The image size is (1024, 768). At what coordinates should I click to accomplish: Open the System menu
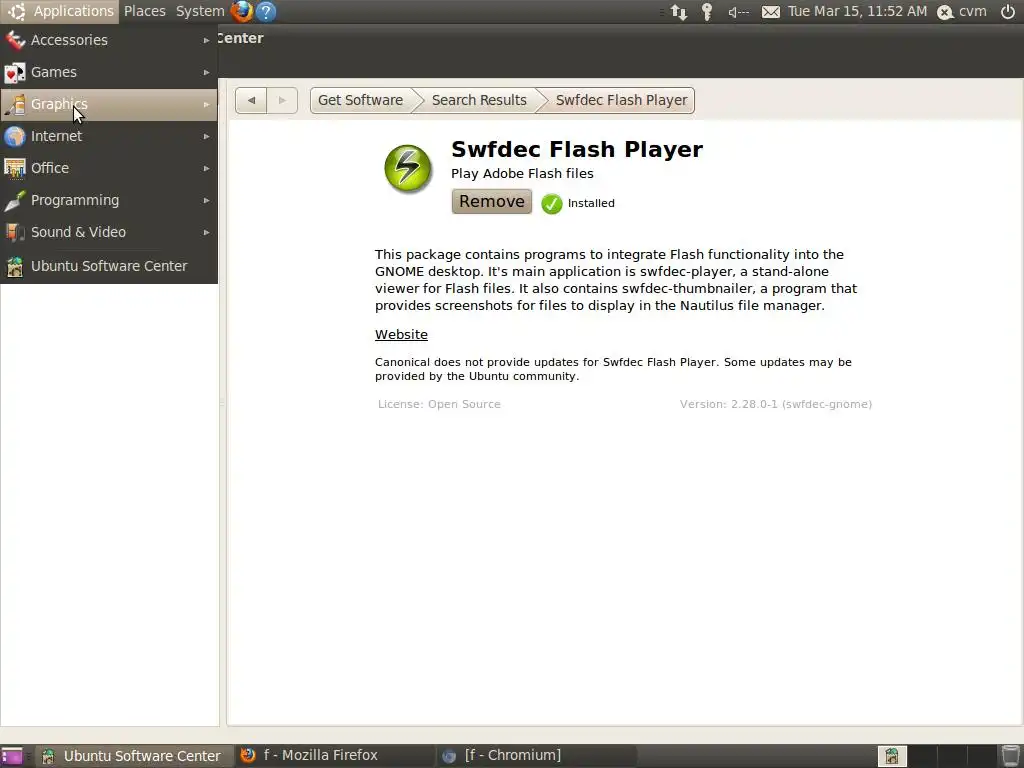[x=200, y=11]
